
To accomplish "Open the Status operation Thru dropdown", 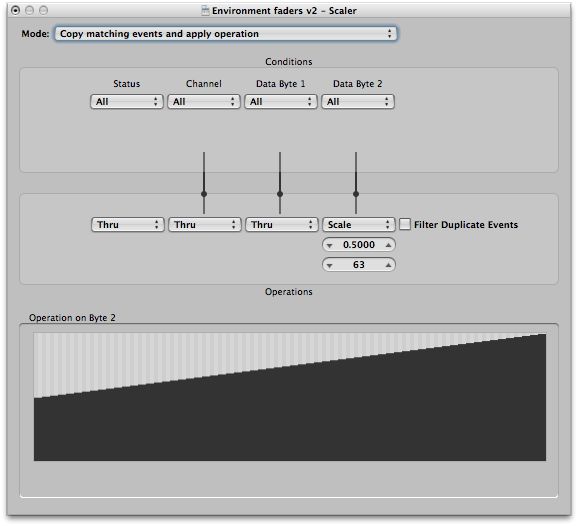I will 128,224.
